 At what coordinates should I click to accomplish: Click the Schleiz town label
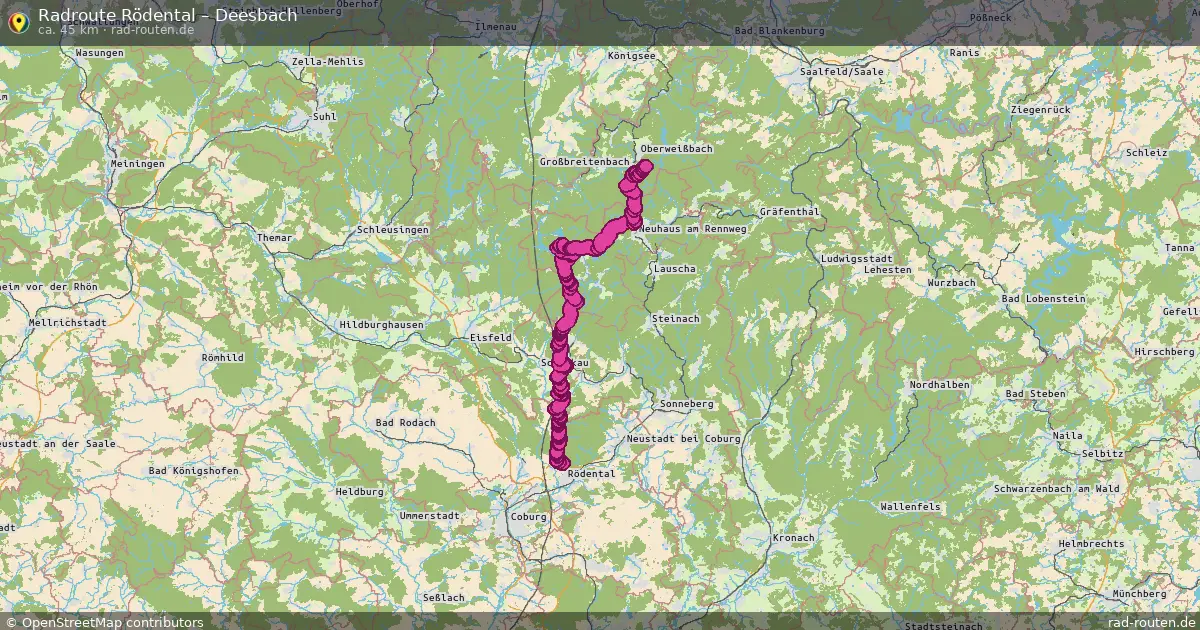click(x=1145, y=153)
